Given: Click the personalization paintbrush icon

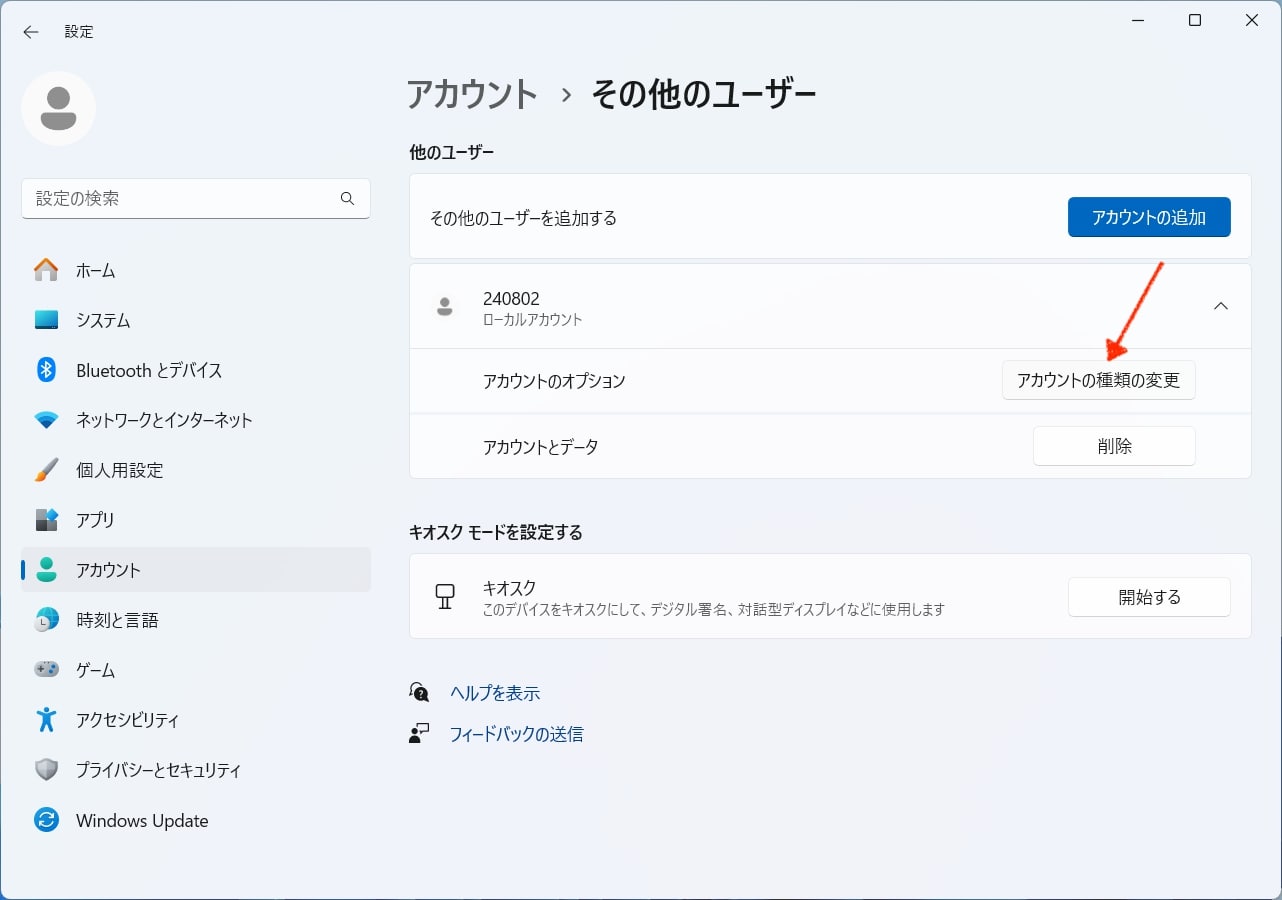Looking at the screenshot, I should pyautogui.click(x=46, y=470).
